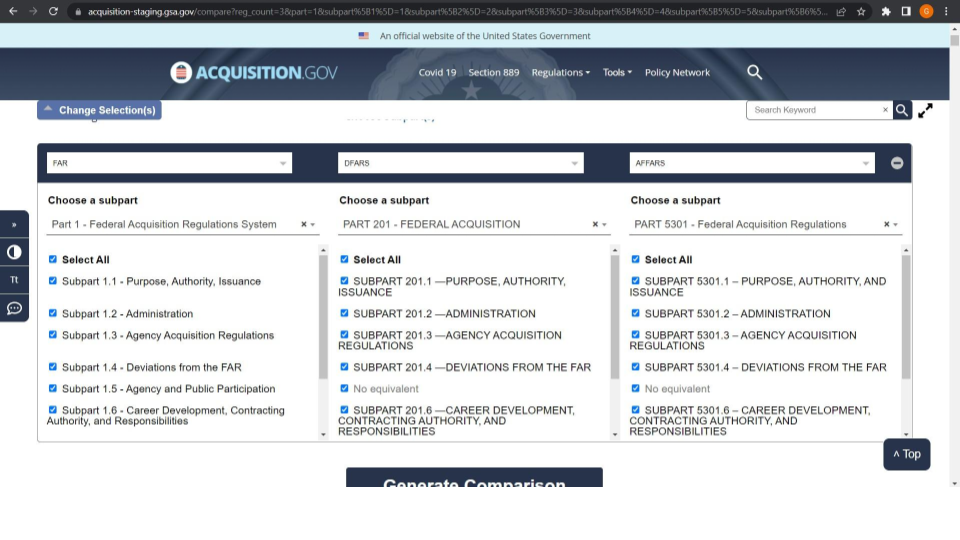
Task: Toggle Select All in DFARS column
Action: coord(344,259)
